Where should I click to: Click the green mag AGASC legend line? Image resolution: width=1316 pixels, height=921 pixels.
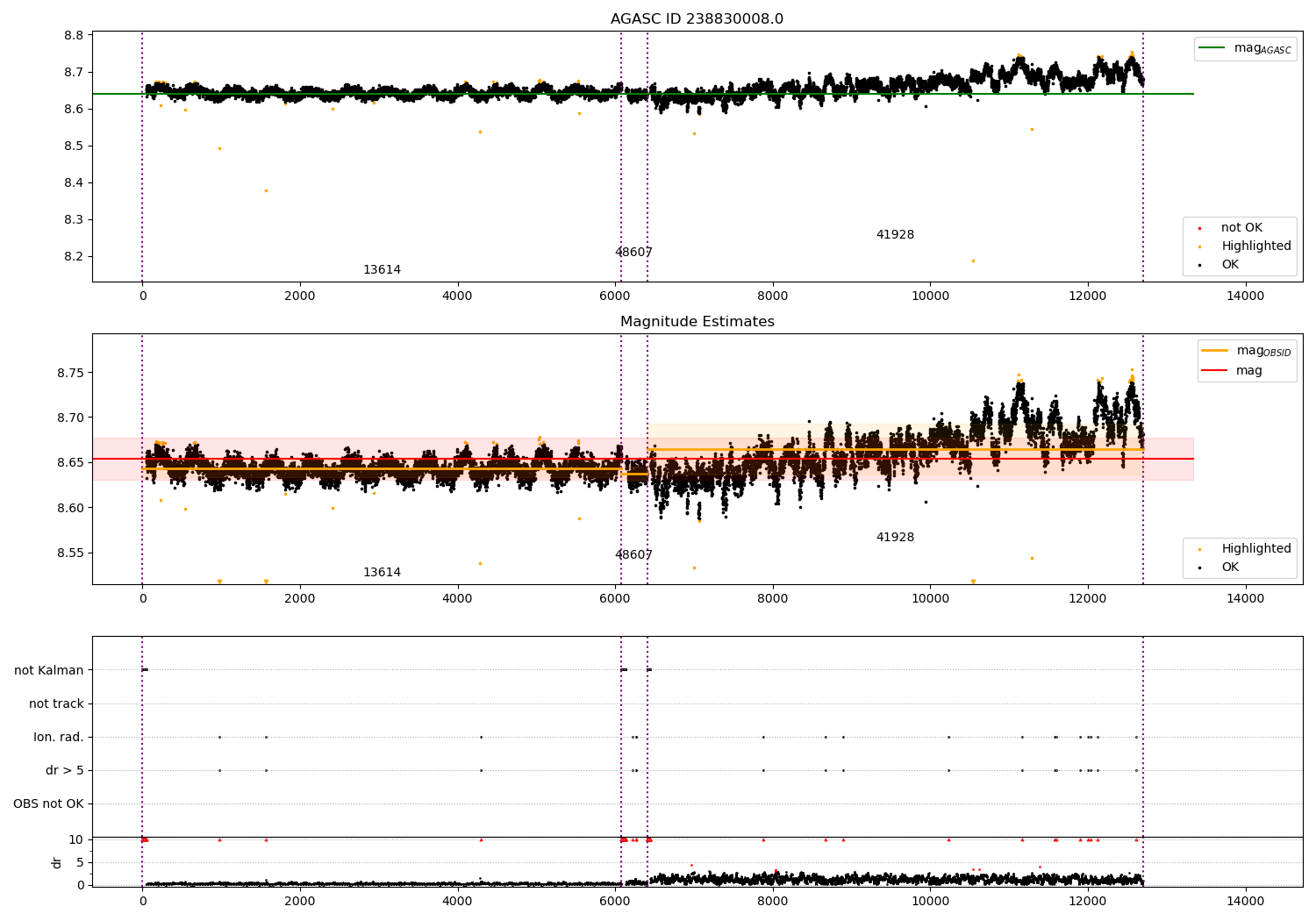(x=1214, y=48)
